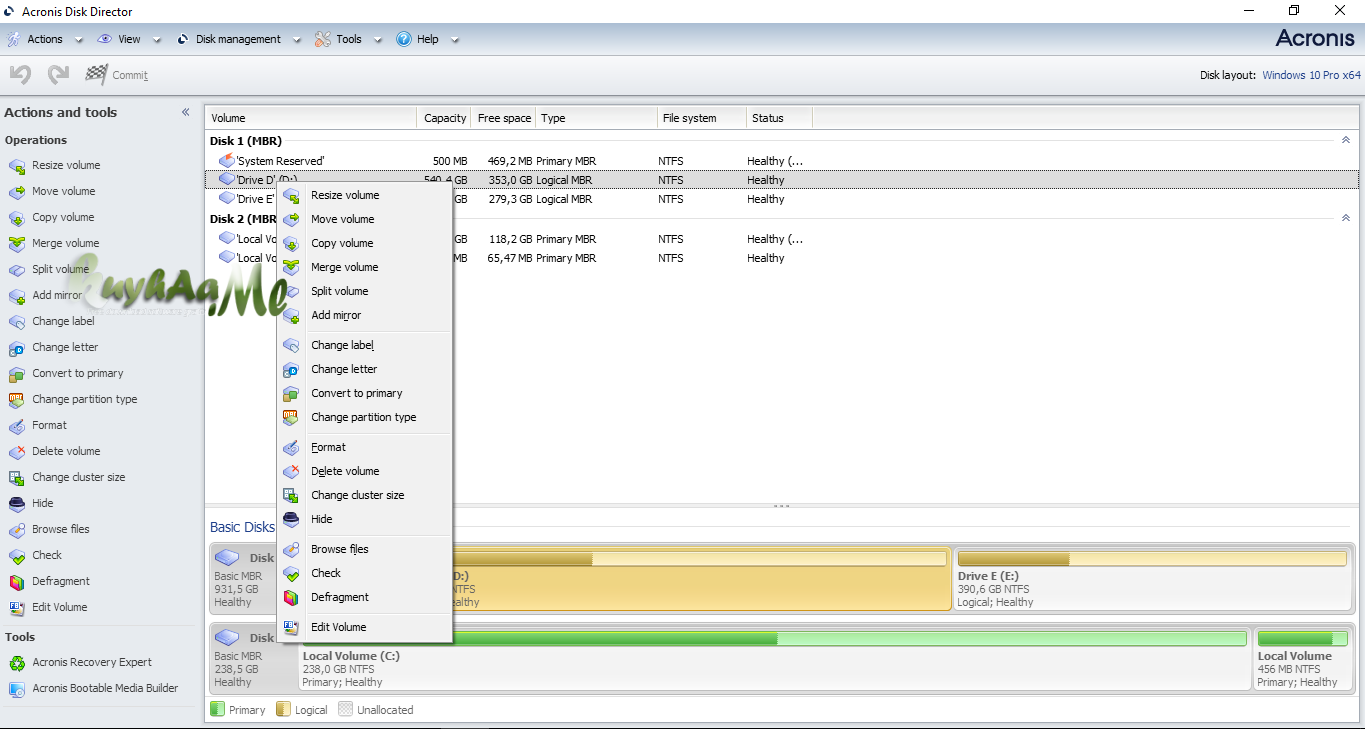
Task: Click Split volume link in sidebar
Action: [x=60, y=270]
